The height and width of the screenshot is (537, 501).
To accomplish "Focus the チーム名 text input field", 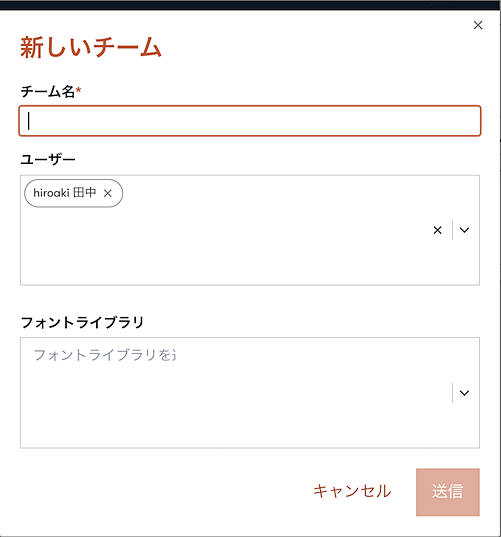I will pos(250,121).
